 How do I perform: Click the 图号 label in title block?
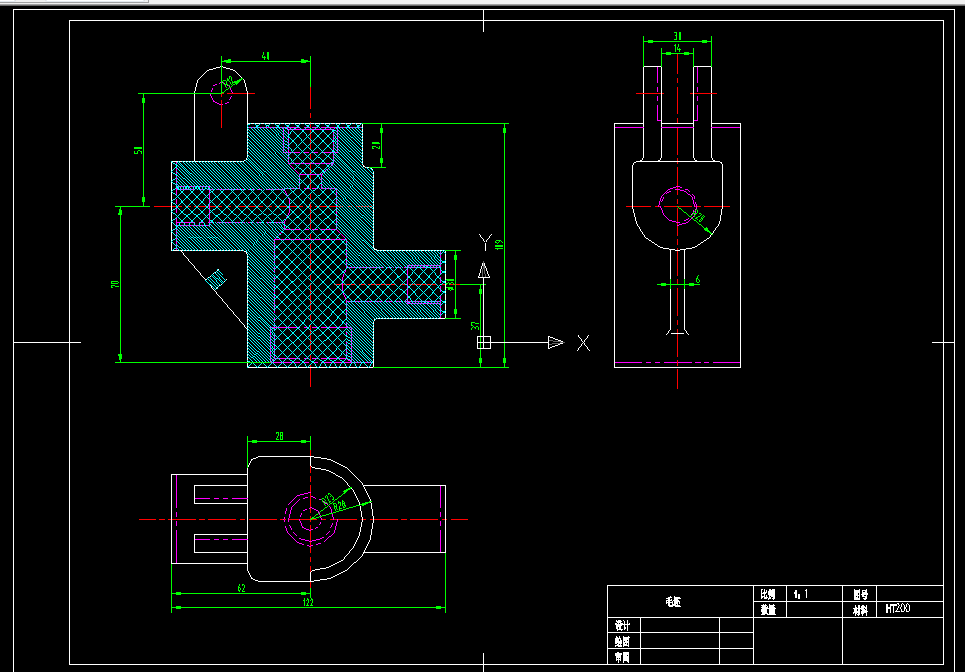click(x=860, y=594)
